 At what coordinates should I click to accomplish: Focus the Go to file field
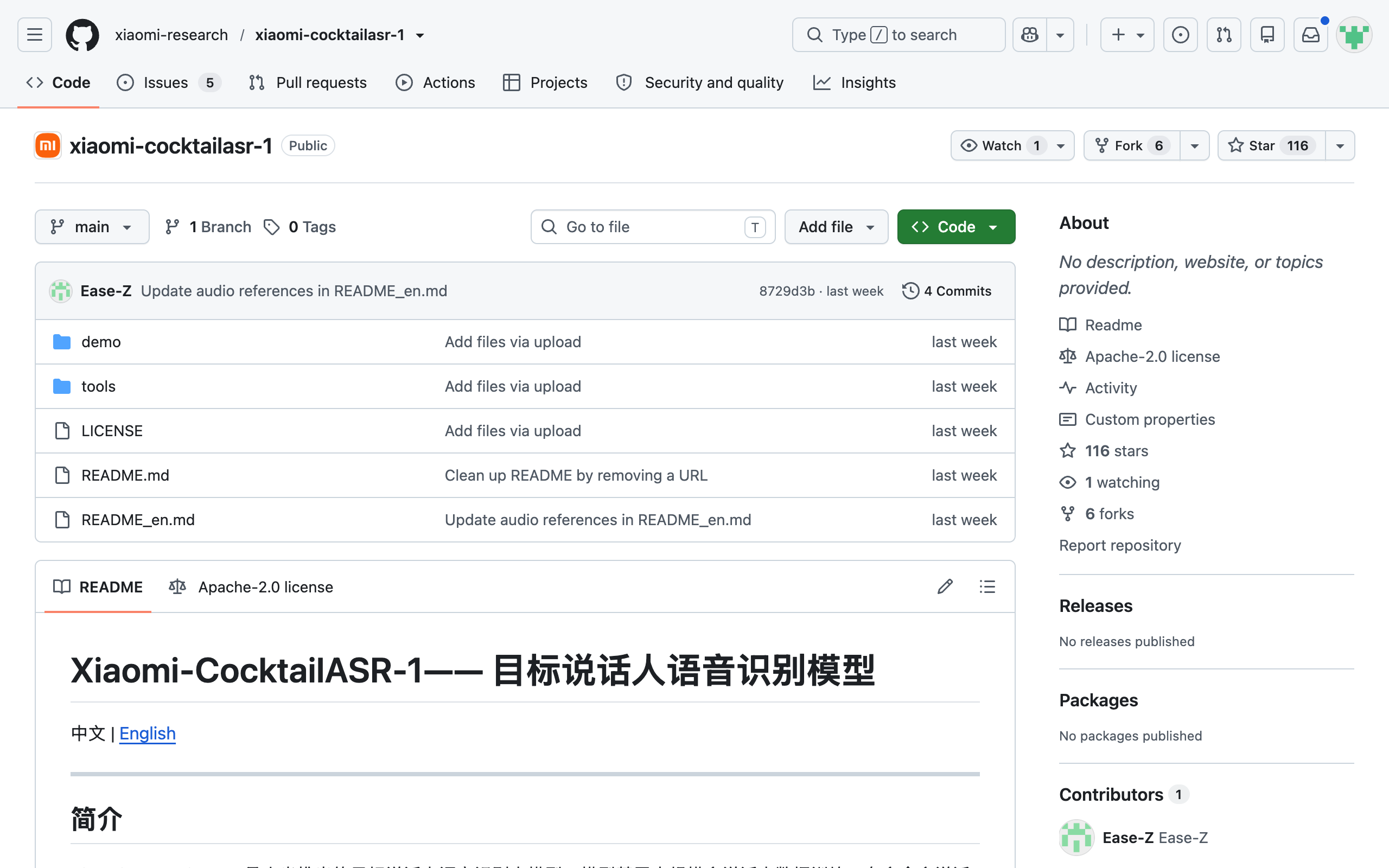(x=653, y=227)
